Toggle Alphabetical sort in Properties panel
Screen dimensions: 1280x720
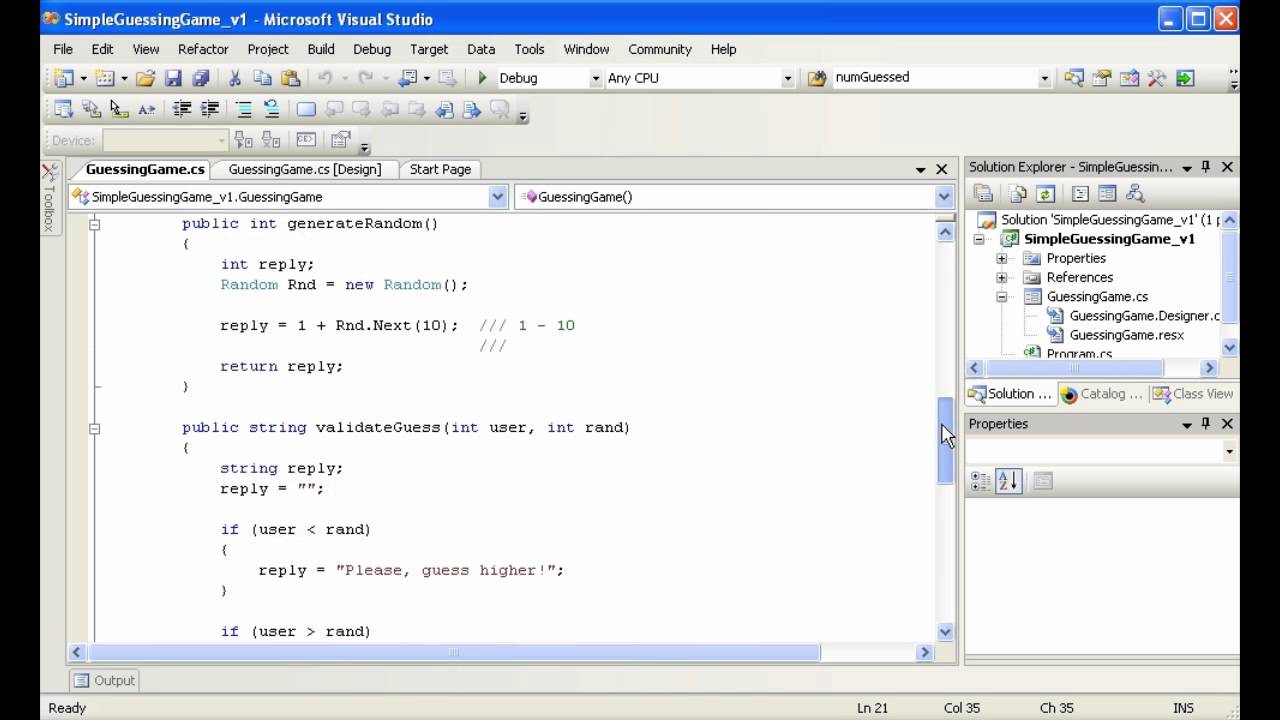point(1008,481)
